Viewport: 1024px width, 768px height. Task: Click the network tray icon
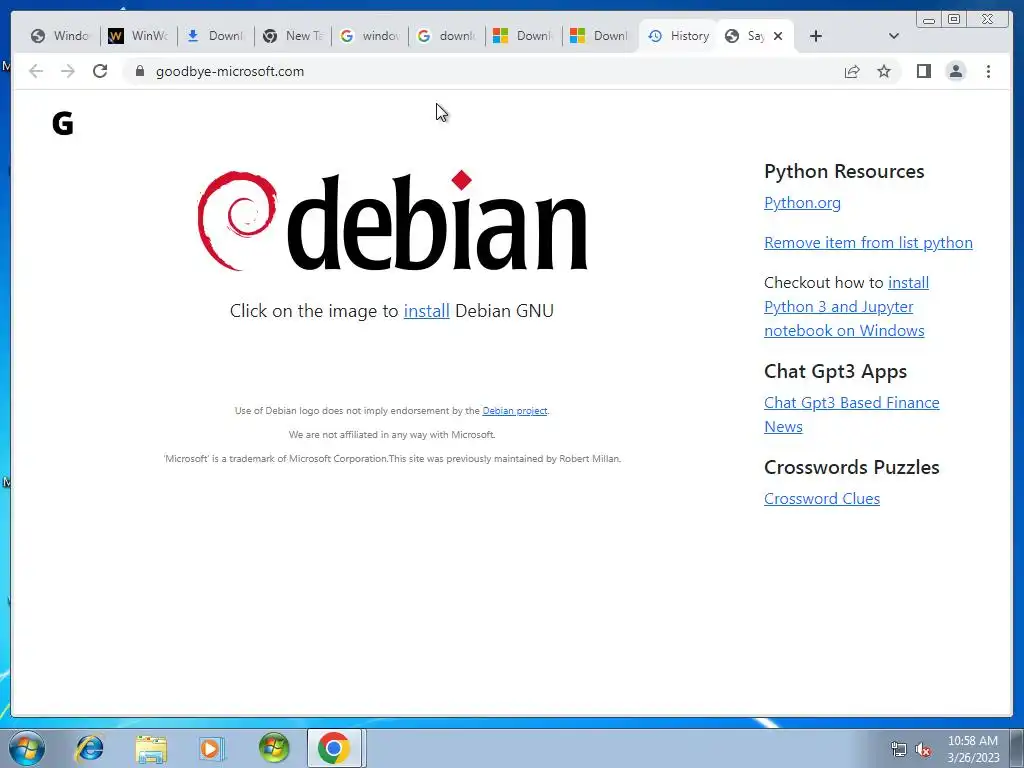coord(899,750)
